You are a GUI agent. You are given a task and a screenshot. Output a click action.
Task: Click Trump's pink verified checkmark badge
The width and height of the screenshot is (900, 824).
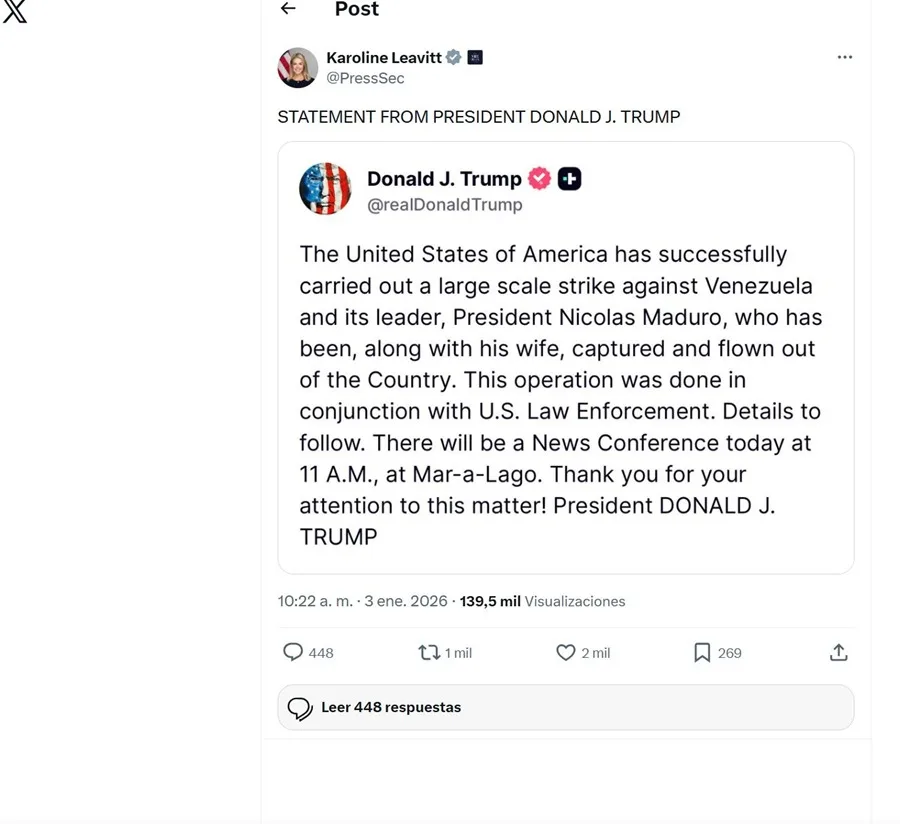click(539, 178)
